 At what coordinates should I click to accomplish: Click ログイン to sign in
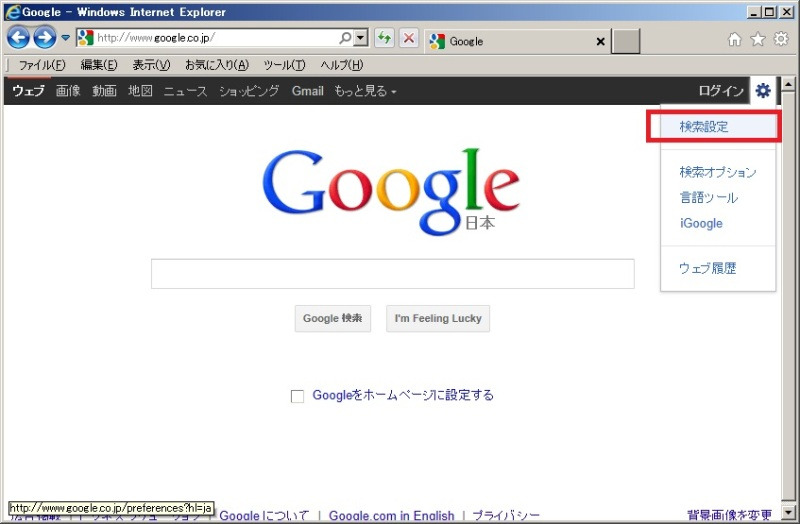click(721, 91)
